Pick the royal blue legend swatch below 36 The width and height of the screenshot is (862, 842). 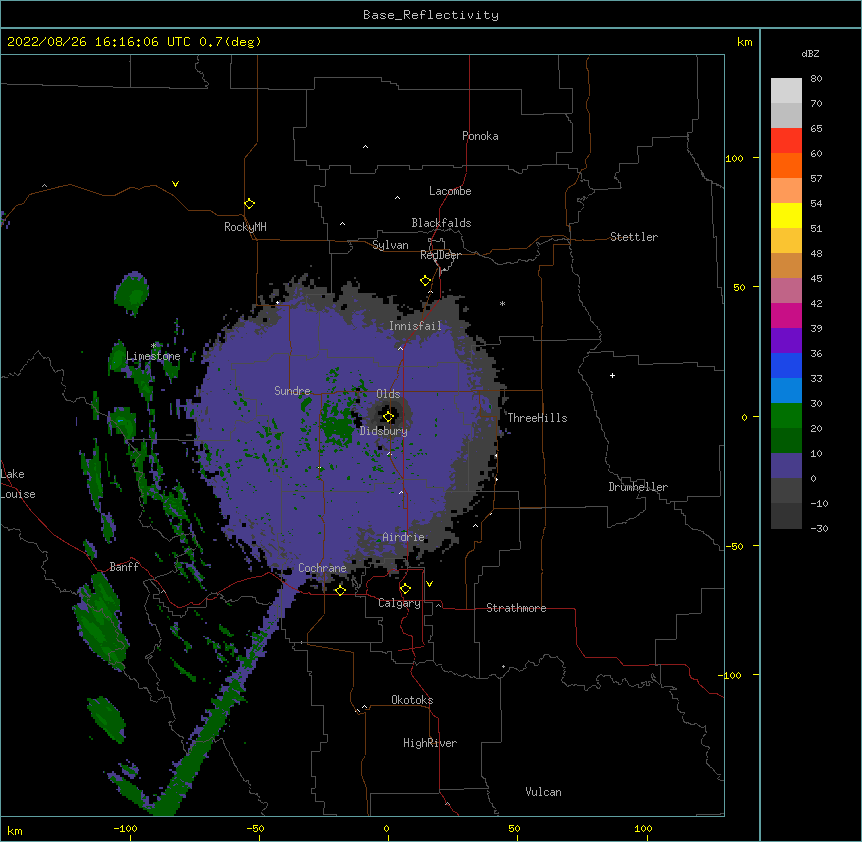(x=786, y=365)
